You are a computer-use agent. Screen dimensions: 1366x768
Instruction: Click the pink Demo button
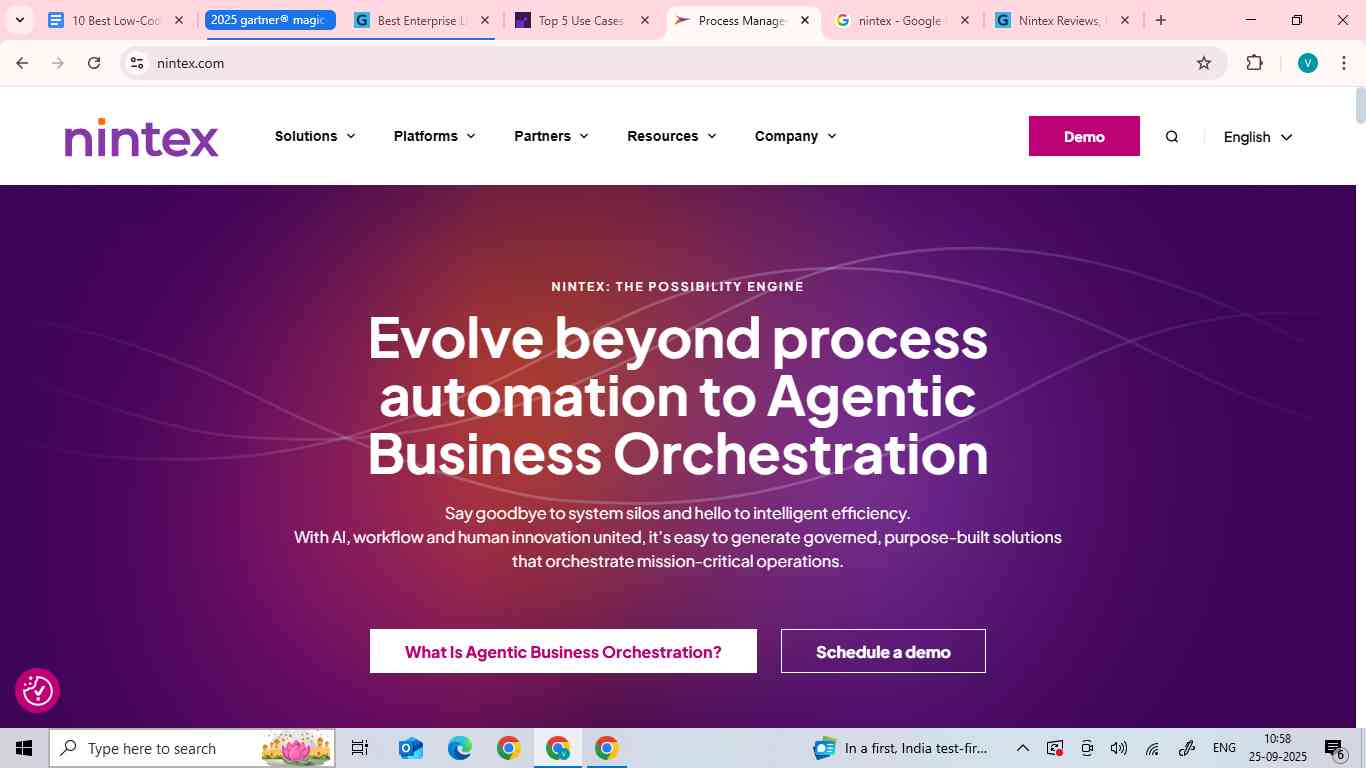(x=1084, y=136)
